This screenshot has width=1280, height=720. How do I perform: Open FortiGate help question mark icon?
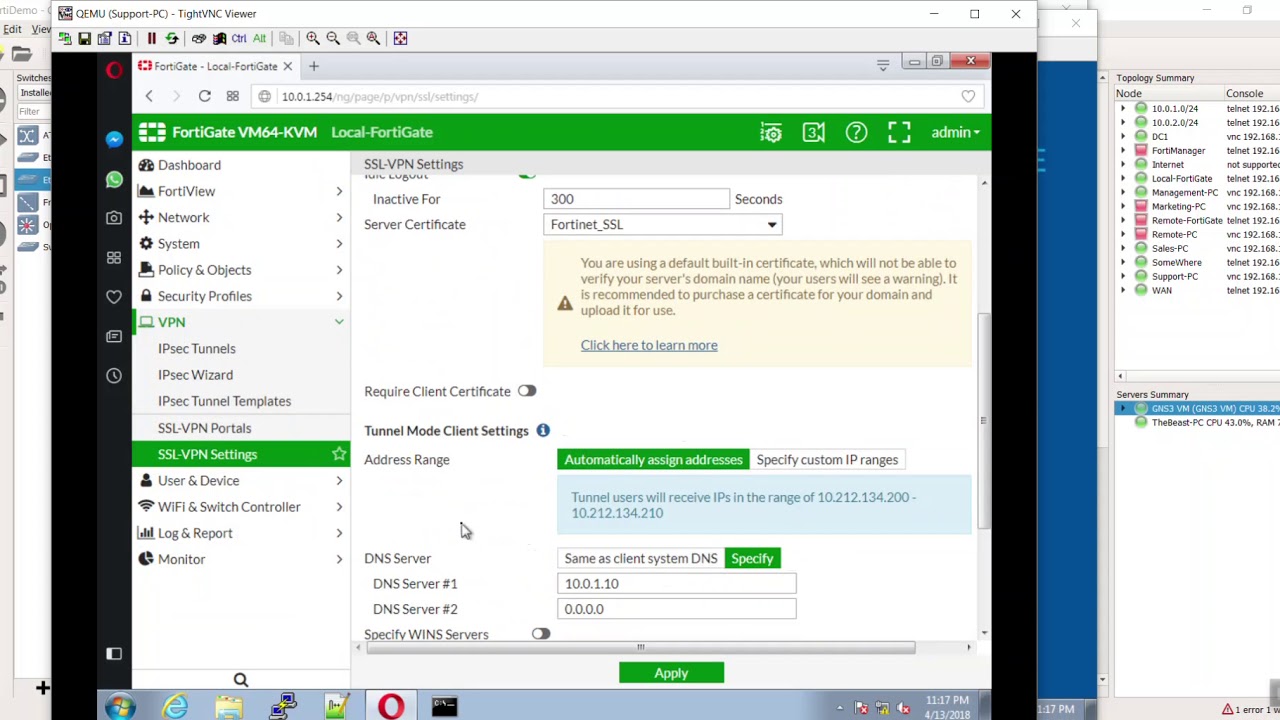click(x=856, y=132)
